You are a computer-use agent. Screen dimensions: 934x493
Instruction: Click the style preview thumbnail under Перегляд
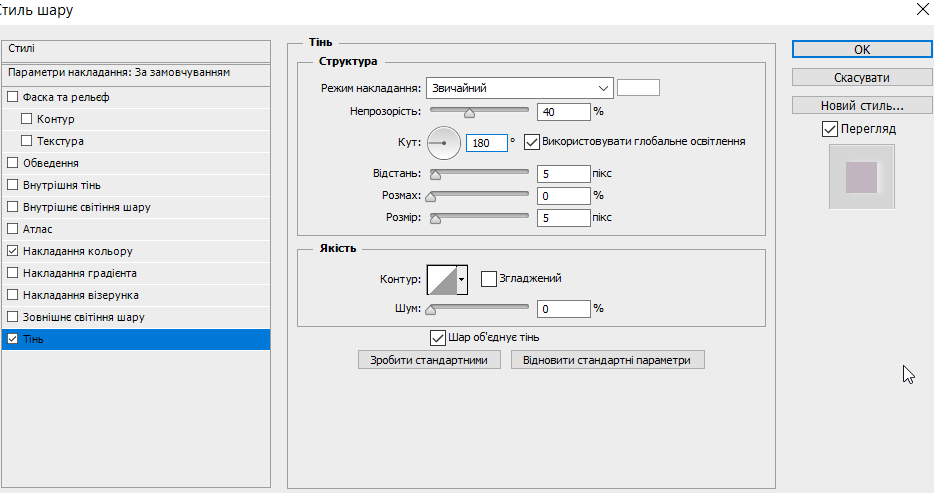861,177
